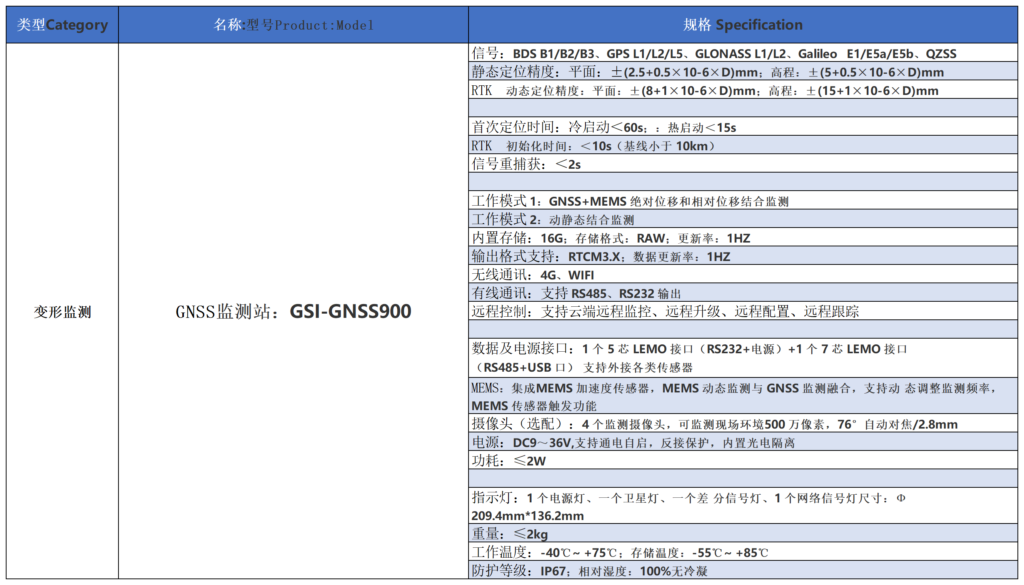The image size is (1024, 585).
Task: Click the 规格 Specification column header
Action: tap(742, 25)
